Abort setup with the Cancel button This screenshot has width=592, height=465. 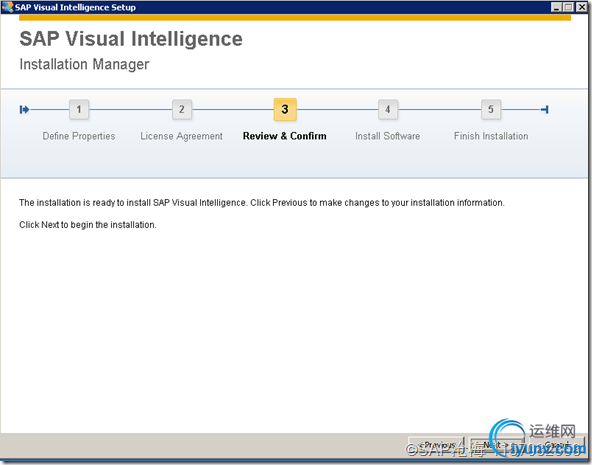(x=557, y=446)
